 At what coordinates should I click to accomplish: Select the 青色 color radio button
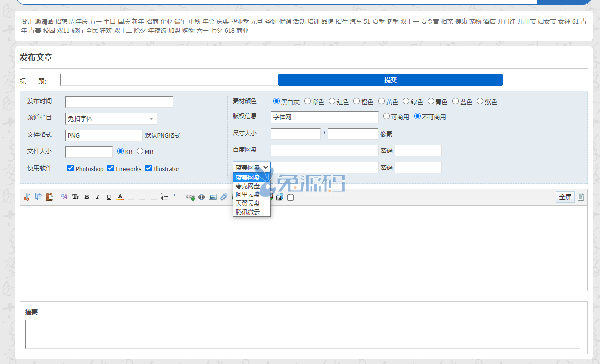pyautogui.click(x=431, y=101)
